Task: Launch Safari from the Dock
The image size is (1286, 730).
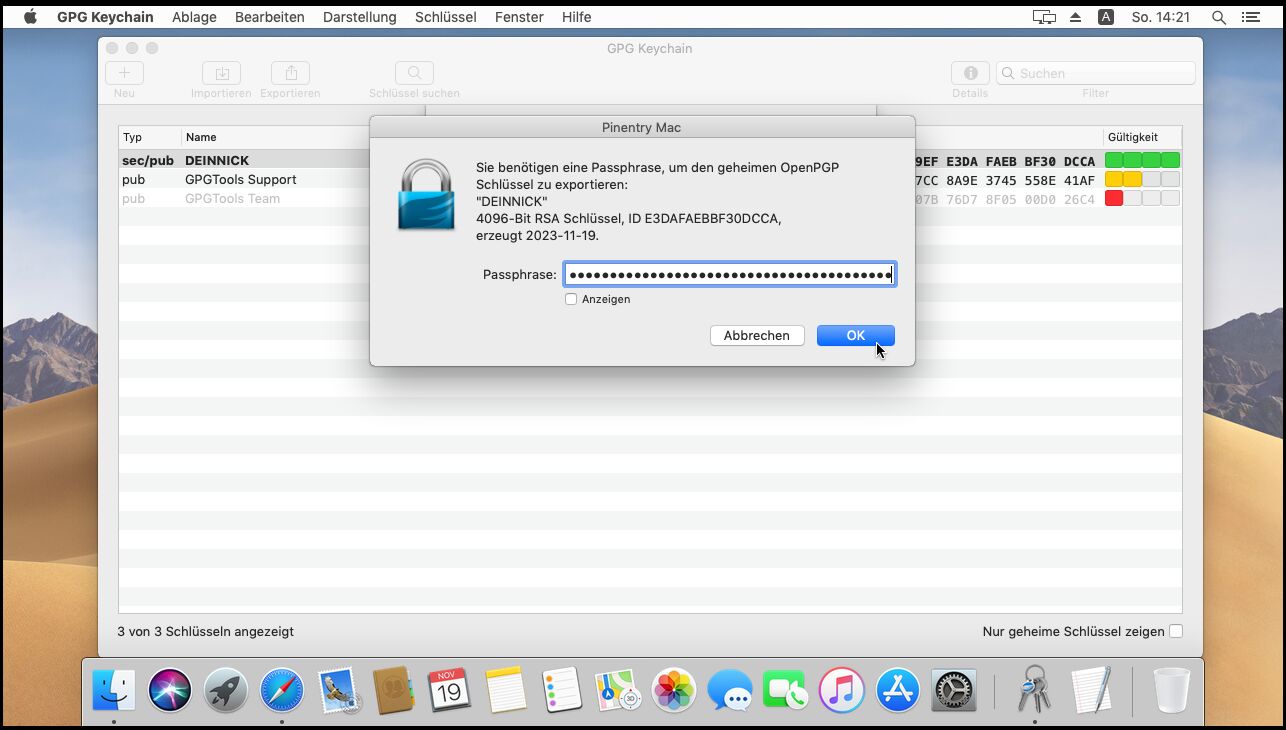Action: pyautogui.click(x=282, y=690)
